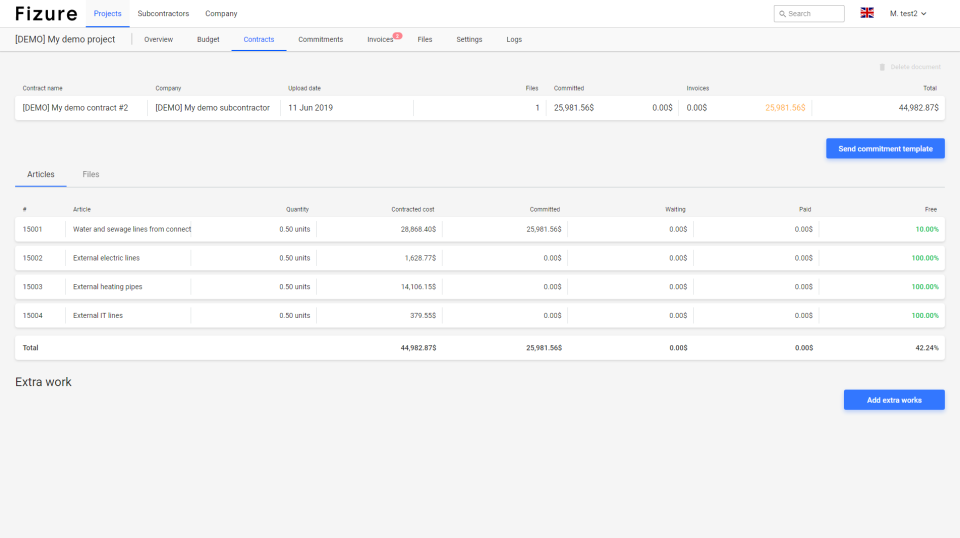Open the Subcontractors top menu
Screen dimensions: 960x538
click(163, 13)
